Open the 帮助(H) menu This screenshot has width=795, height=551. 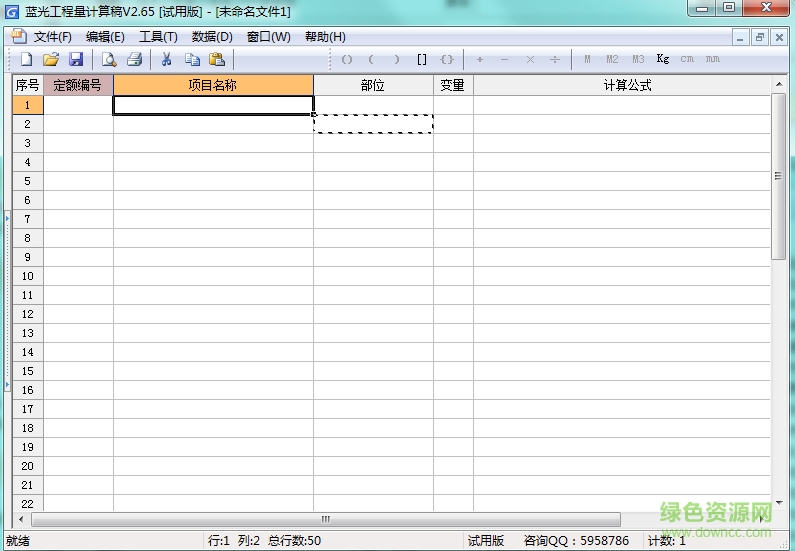click(x=325, y=37)
